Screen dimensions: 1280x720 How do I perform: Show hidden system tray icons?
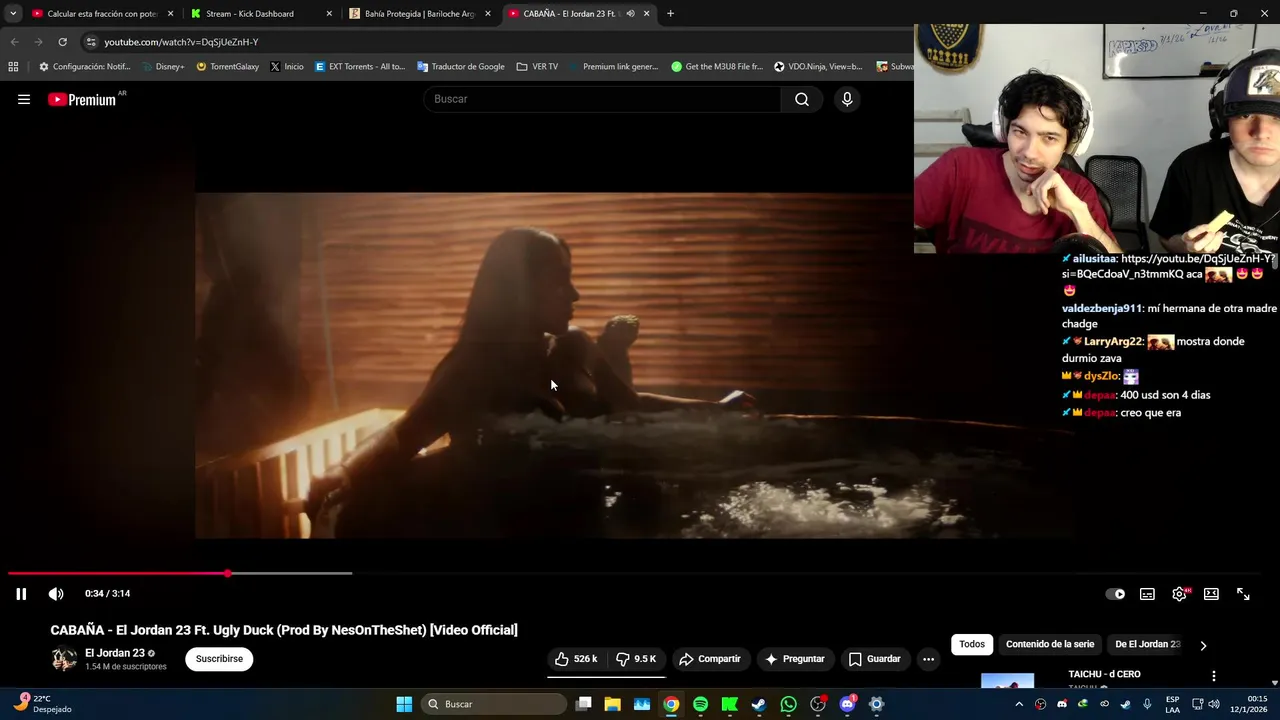[x=1019, y=704]
